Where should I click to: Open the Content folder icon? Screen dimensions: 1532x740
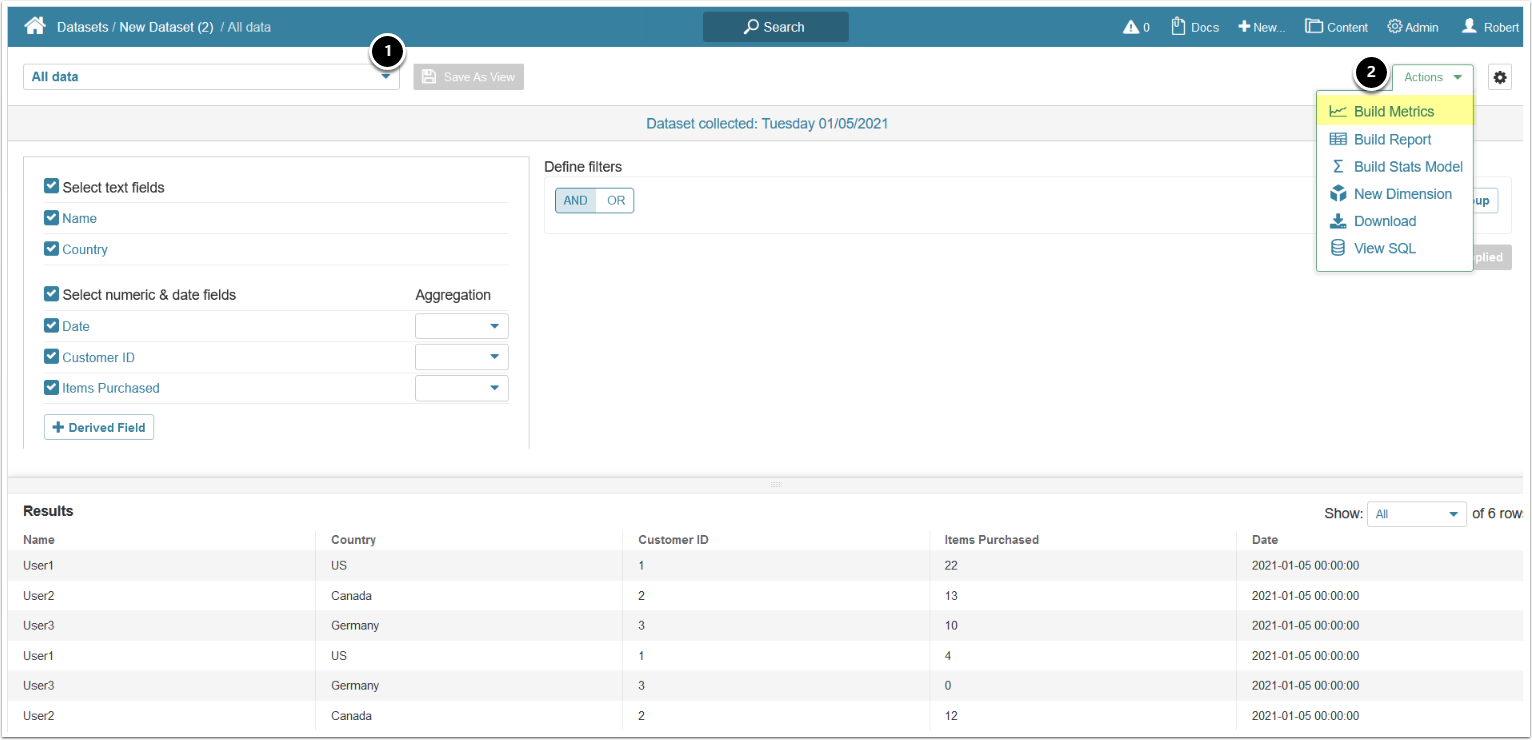[1314, 27]
